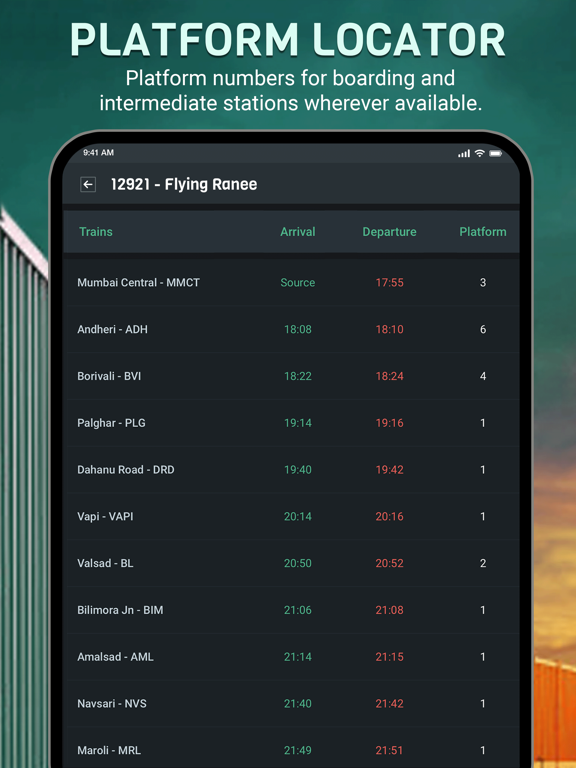This screenshot has height=768, width=576.
Task: Tap the cellular signal icon
Action: 464,153
